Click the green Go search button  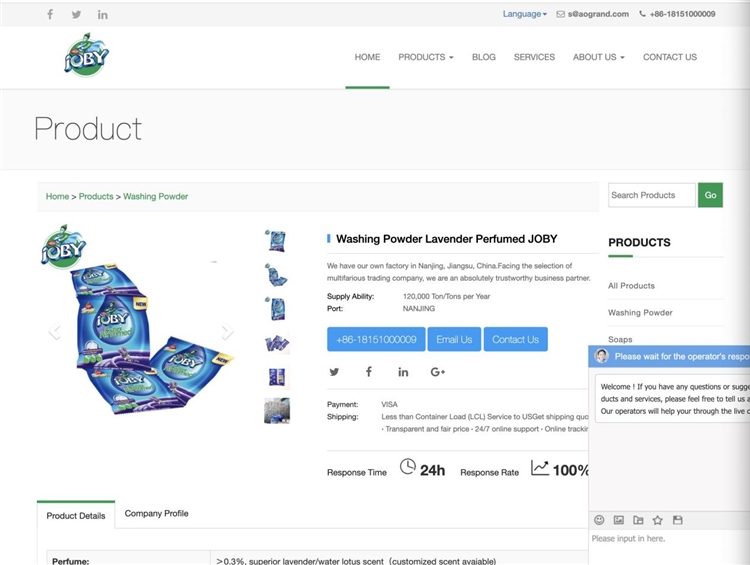[710, 195]
